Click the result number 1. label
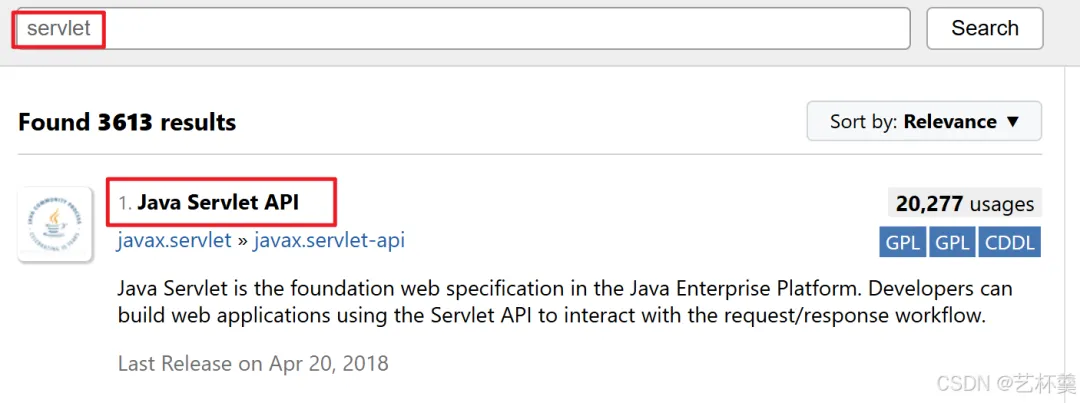1080x403 pixels. 125,203
